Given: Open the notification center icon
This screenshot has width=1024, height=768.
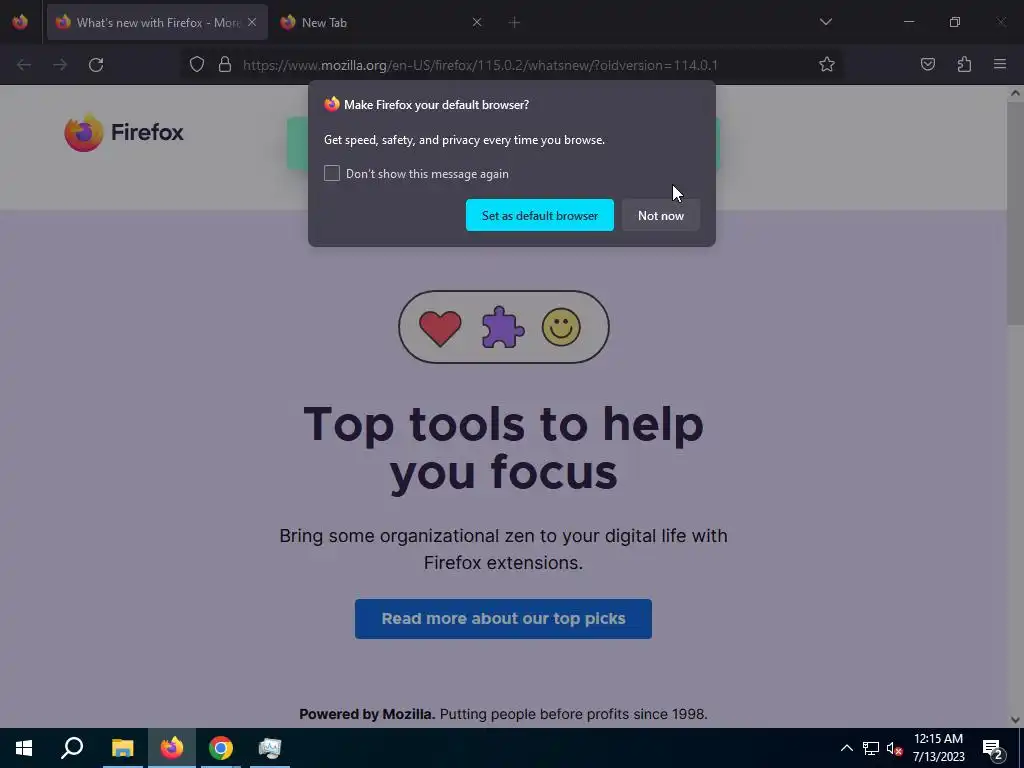Looking at the screenshot, I should pyautogui.click(x=993, y=748).
